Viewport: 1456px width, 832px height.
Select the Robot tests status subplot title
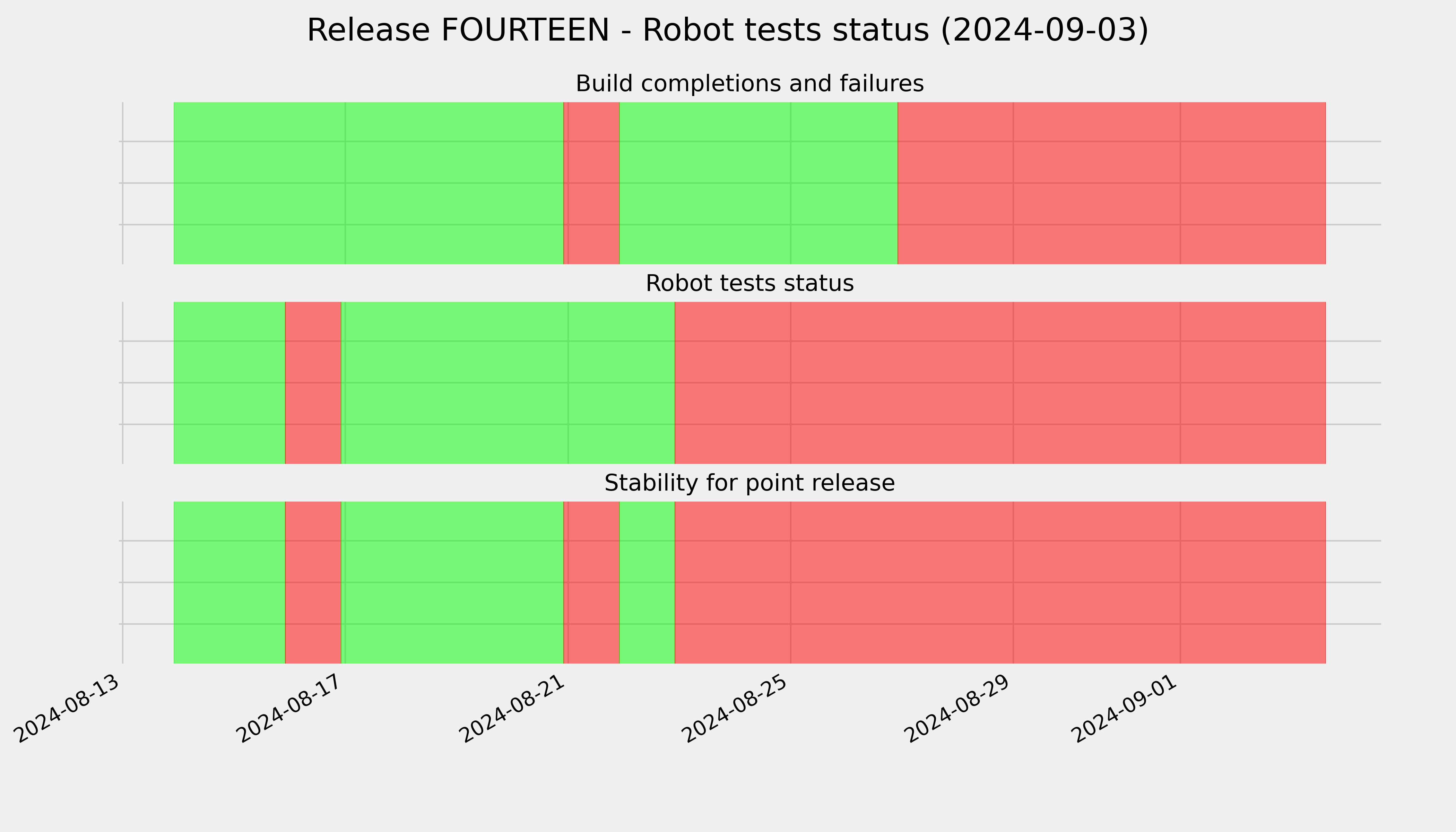point(749,283)
